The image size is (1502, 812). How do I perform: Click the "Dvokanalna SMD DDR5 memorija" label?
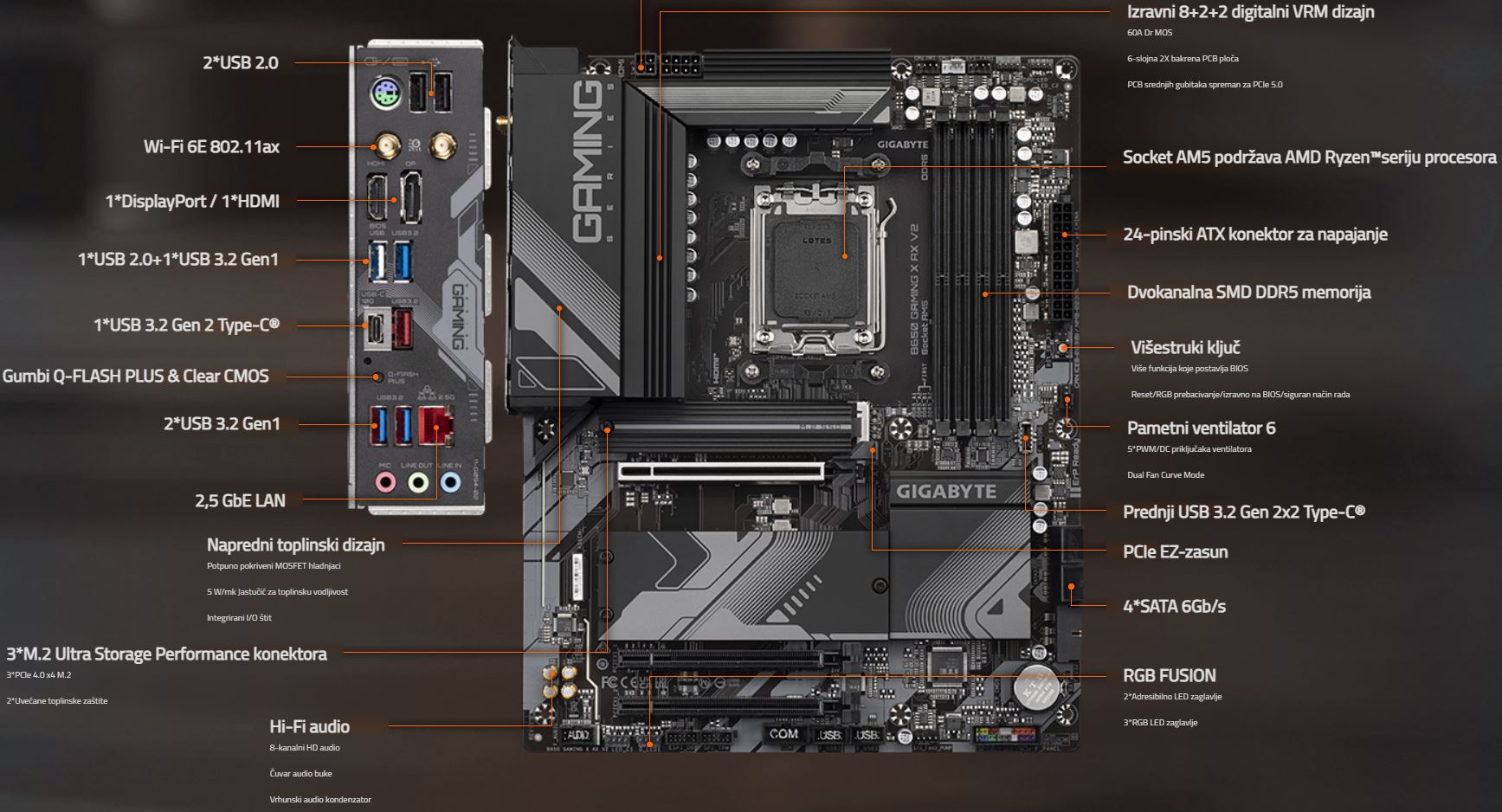pos(1248,292)
